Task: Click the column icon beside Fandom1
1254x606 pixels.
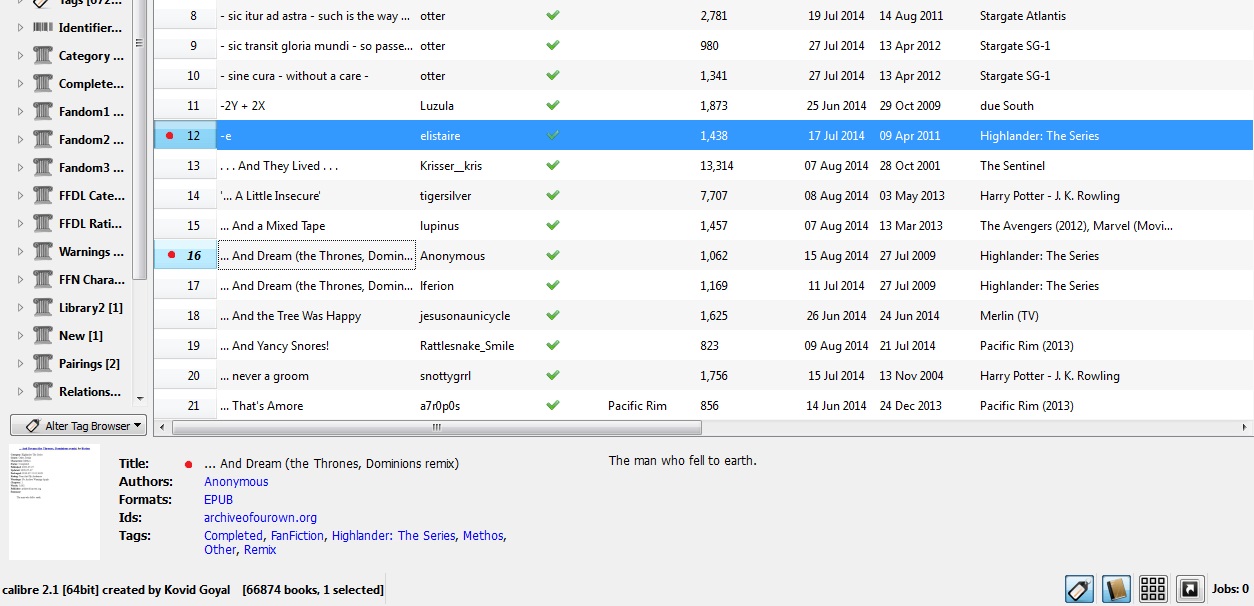Action: pyautogui.click(x=42, y=112)
